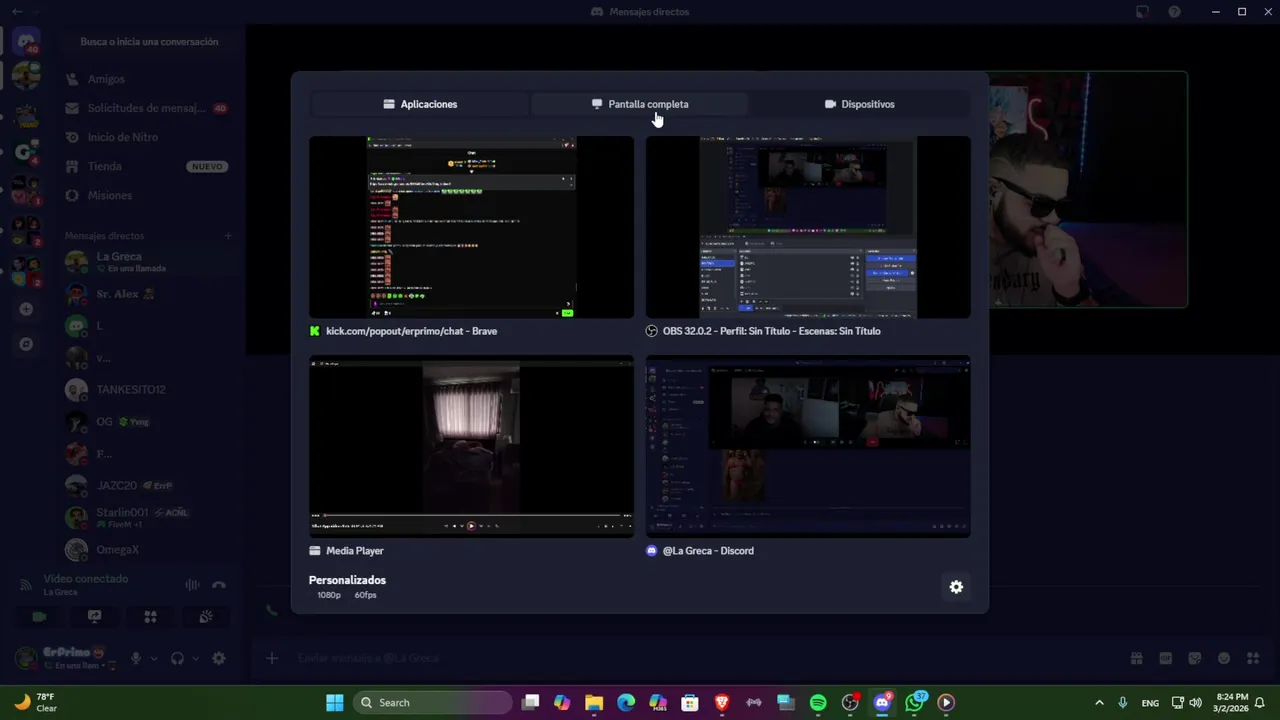This screenshot has width=1280, height=720.
Task: Click the taskbar Search box
Action: [434, 702]
